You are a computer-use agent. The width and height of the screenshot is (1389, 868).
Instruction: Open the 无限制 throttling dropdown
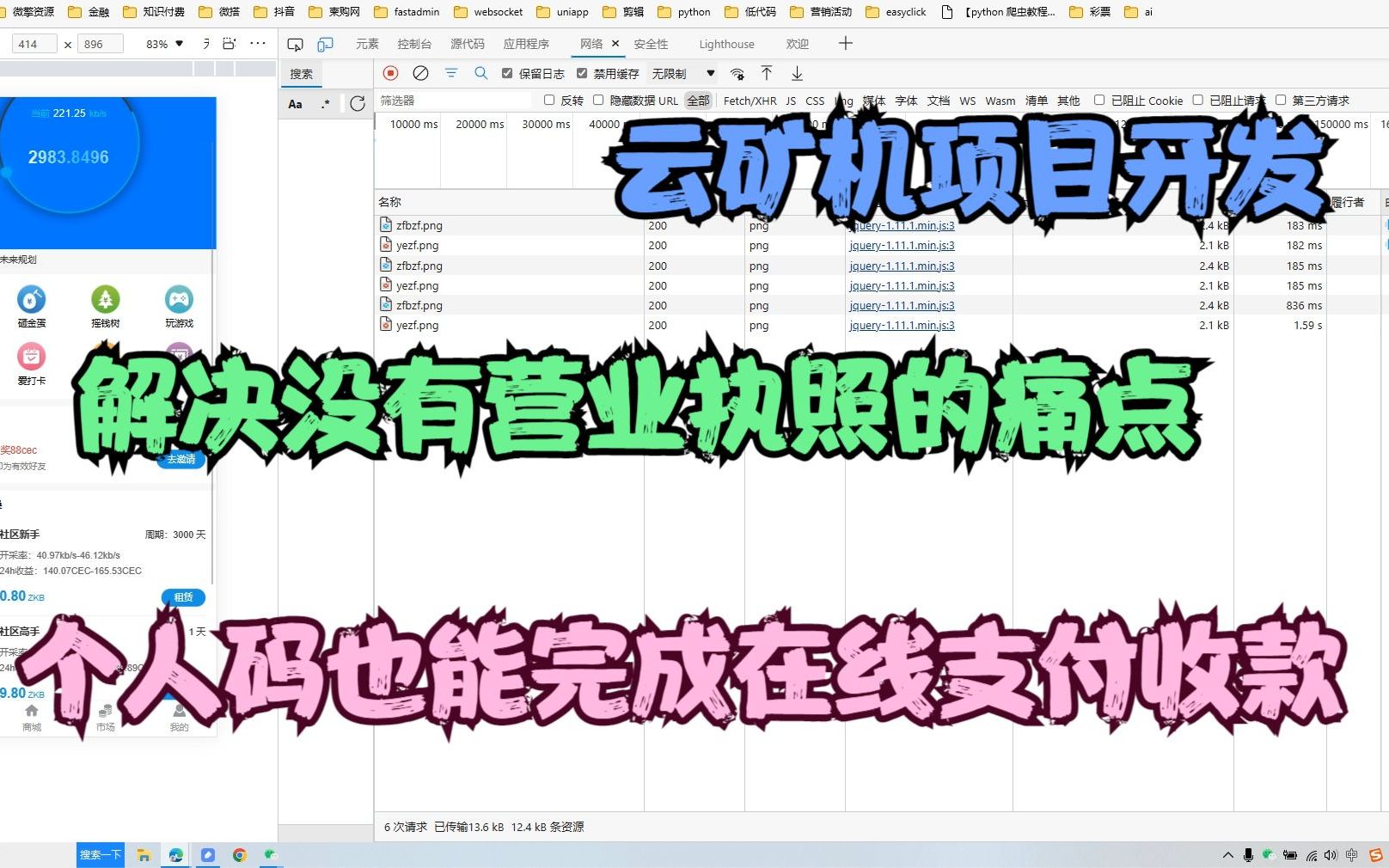point(683,74)
